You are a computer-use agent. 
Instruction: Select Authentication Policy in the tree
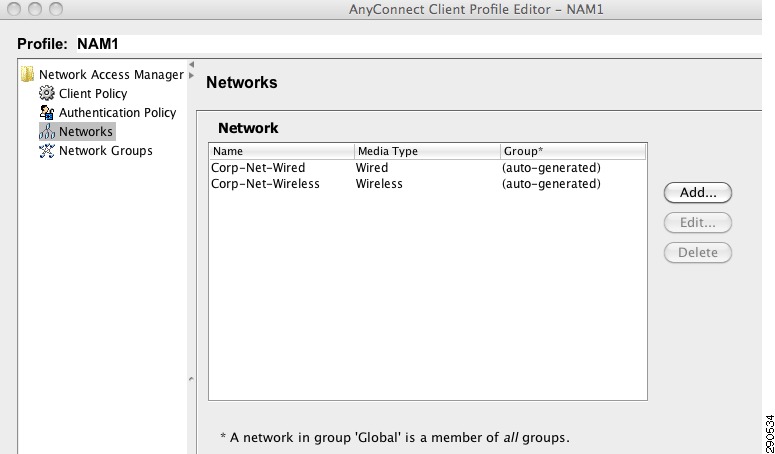pos(118,113)
